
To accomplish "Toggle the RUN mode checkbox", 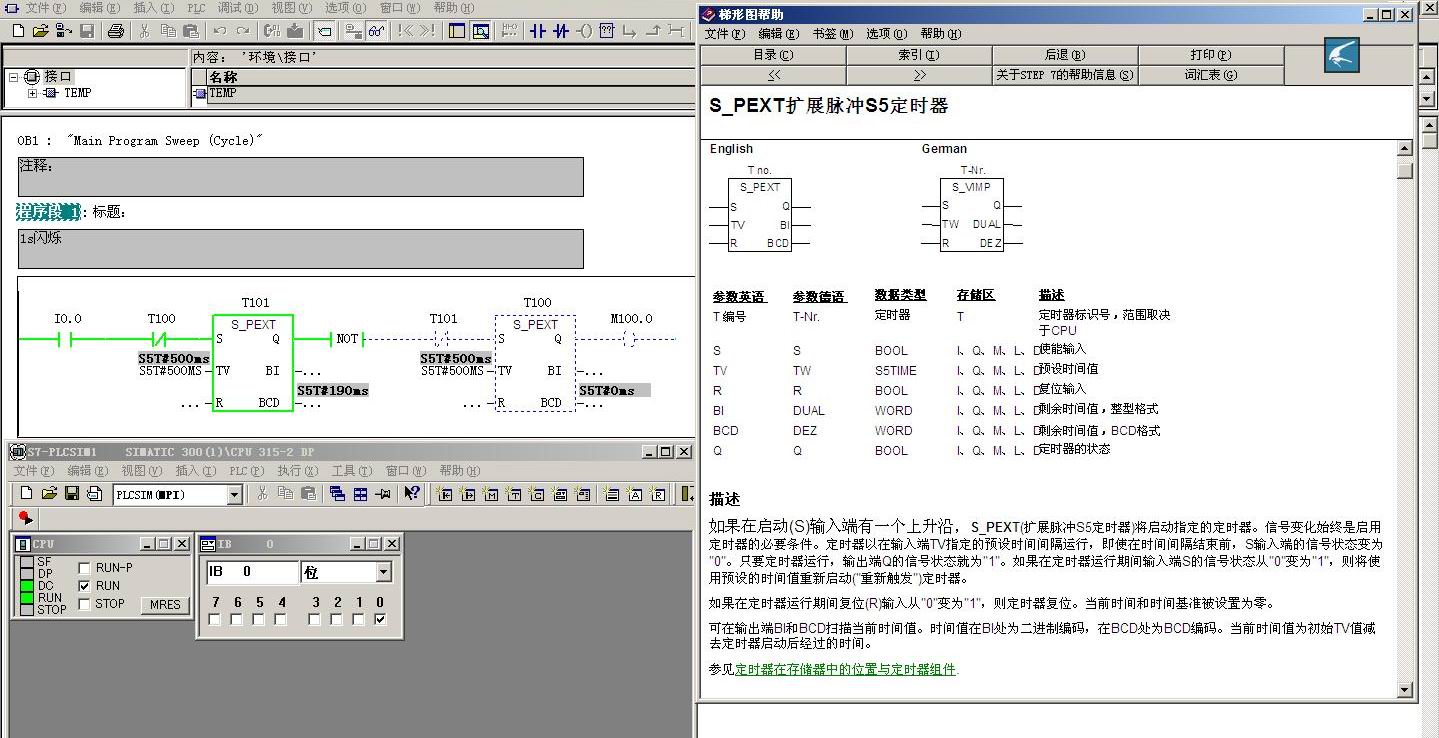I will pos(84,586).
